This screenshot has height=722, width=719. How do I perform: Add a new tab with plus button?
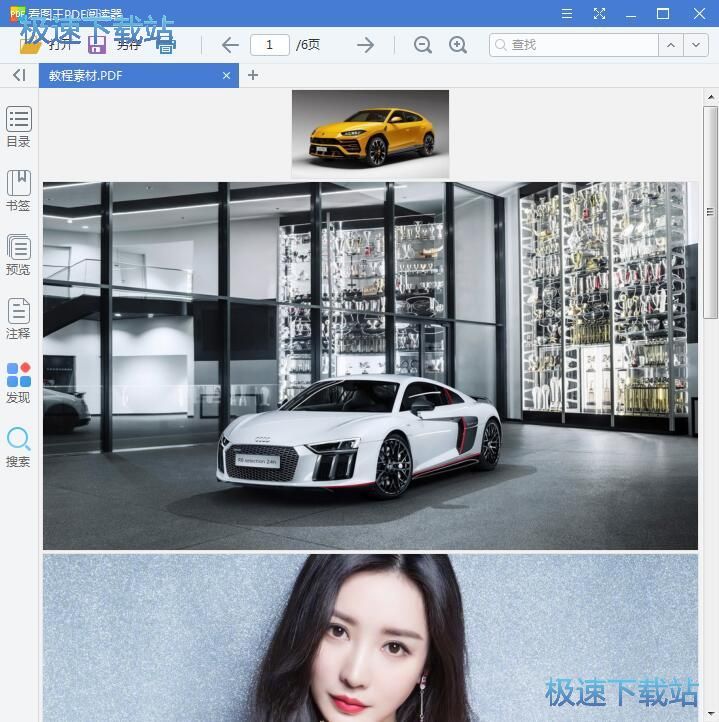point(253,75)
